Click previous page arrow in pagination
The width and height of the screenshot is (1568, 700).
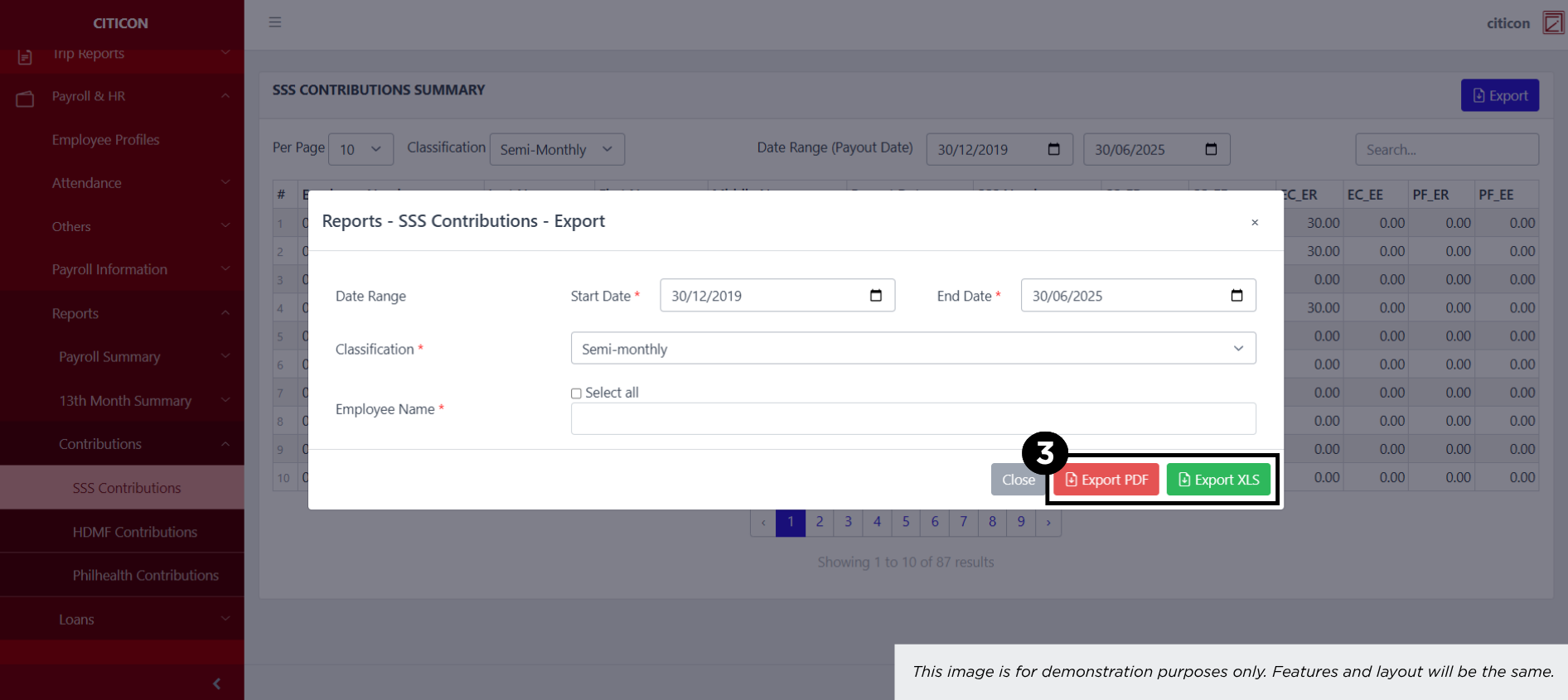point(763,522)
